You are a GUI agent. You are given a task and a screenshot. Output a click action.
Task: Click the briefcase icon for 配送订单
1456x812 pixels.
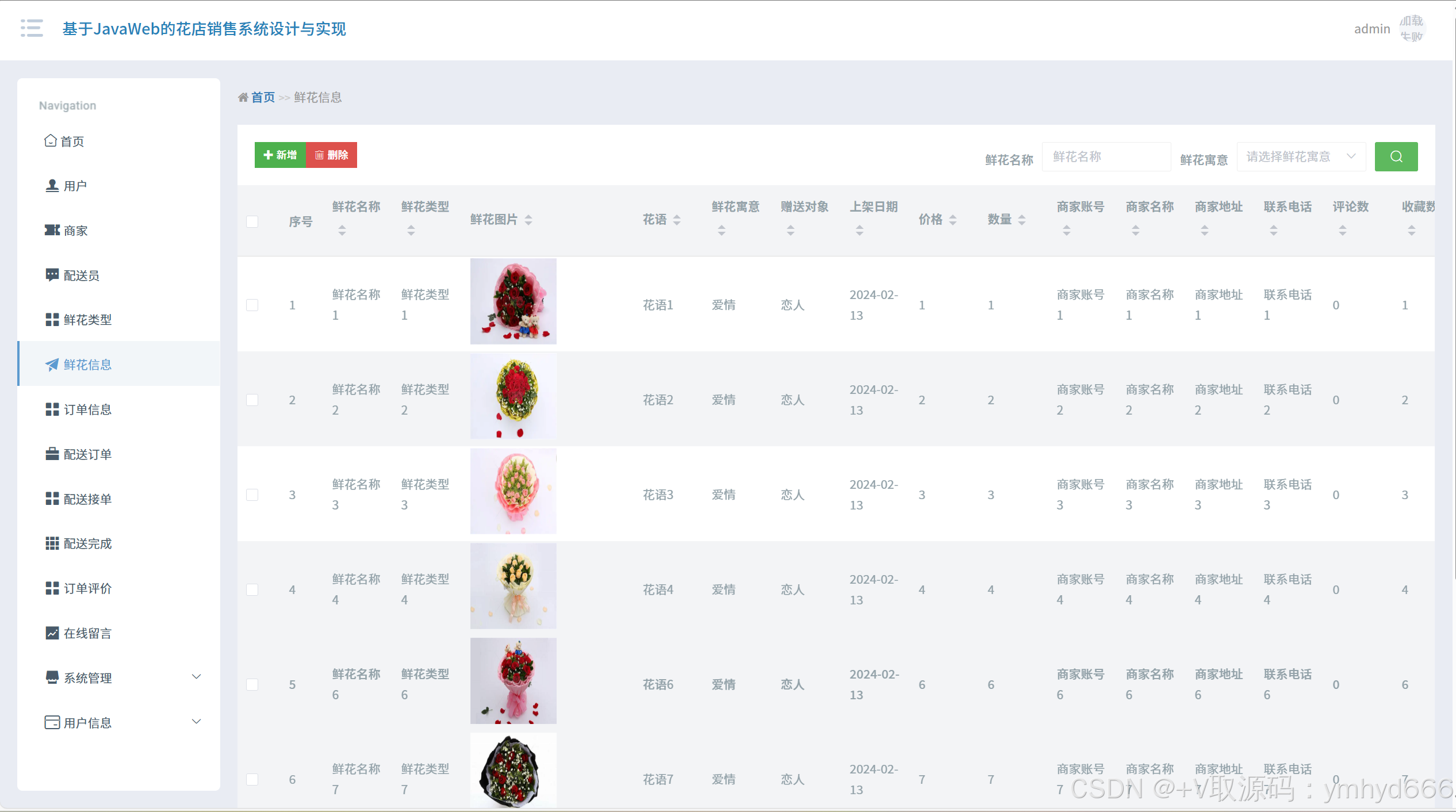52,454
